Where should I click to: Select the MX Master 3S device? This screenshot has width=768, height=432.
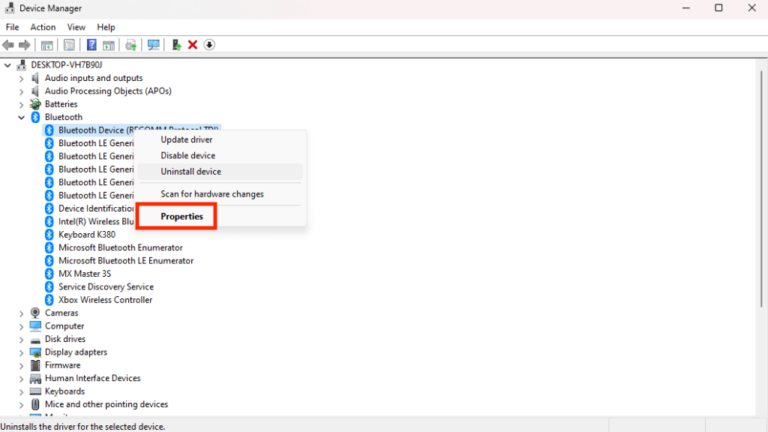pyautogui.click(x=85, y=274)
